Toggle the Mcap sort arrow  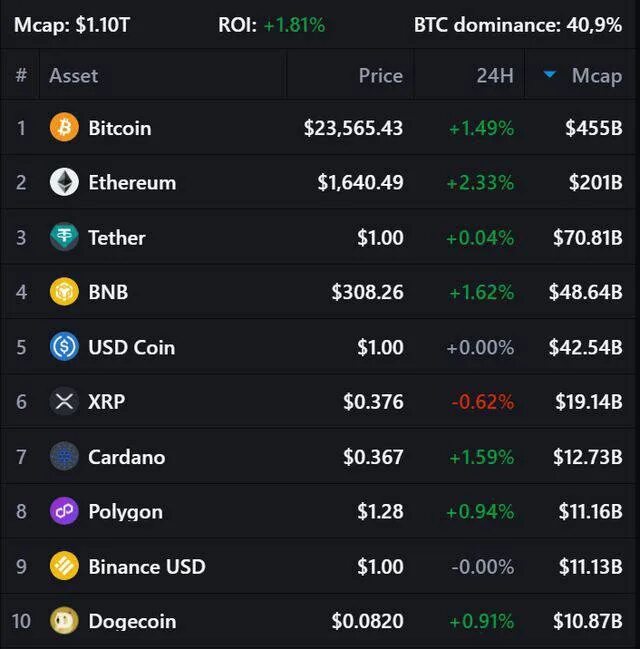coord(549,75)
